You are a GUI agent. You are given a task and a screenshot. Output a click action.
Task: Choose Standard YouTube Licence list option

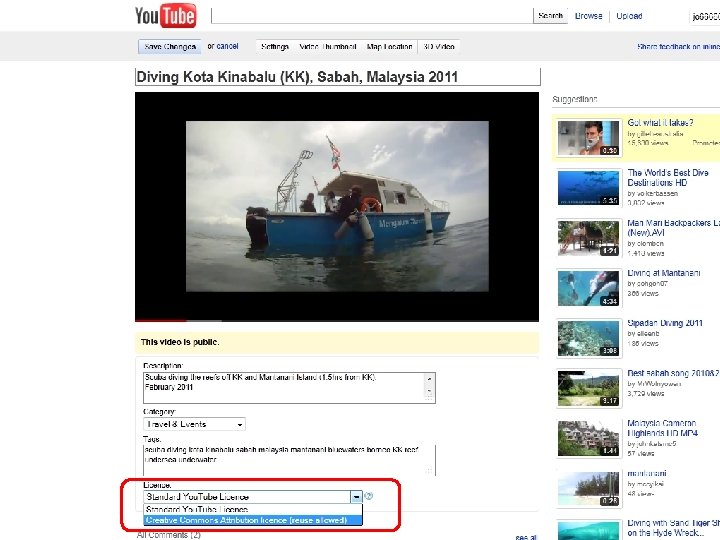(253, 510)
